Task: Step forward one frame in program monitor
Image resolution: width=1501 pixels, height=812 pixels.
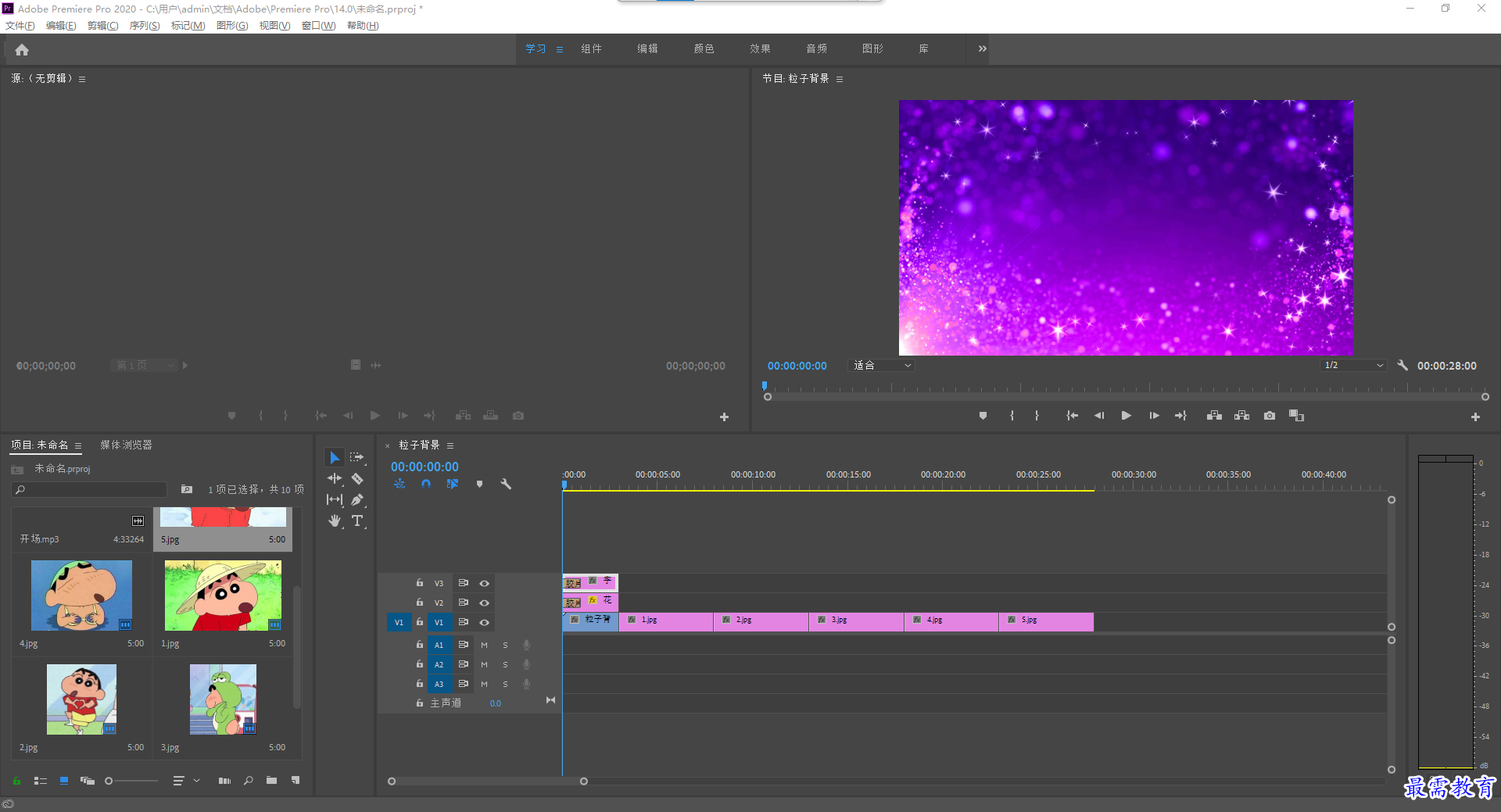Action: click(x=1154, y=416)
